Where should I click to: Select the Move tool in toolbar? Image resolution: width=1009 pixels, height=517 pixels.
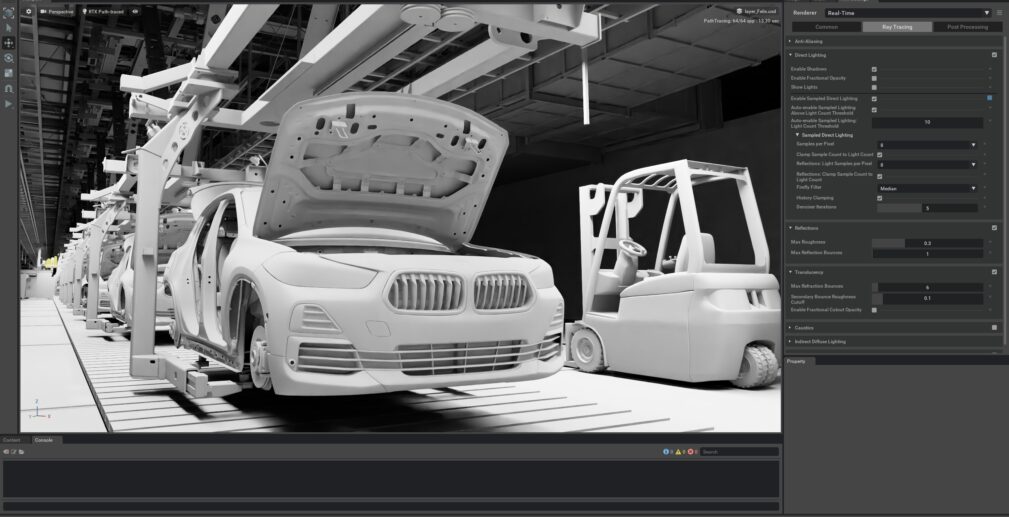click(9, 43)
